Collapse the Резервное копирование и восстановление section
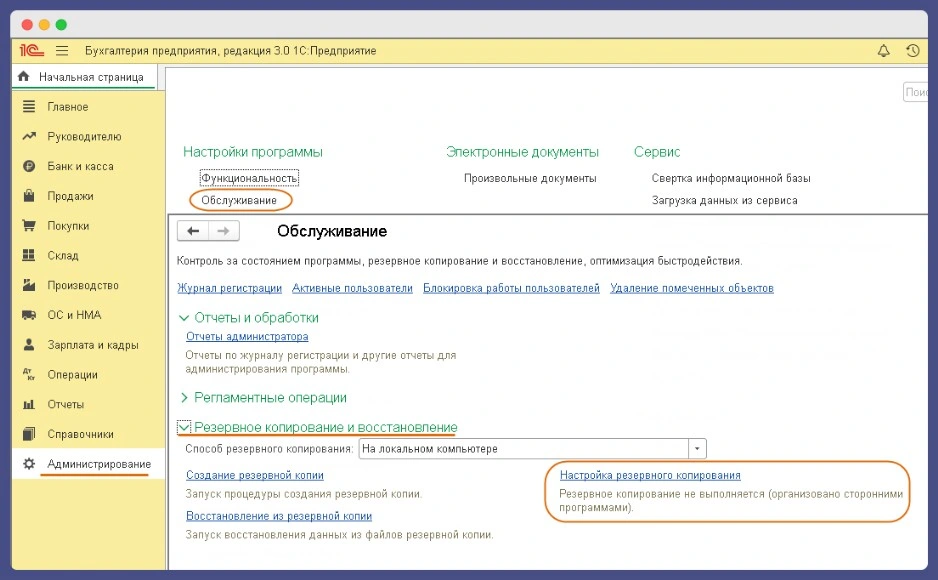Screen dimensions: 938x580 [x=184, y=427]
